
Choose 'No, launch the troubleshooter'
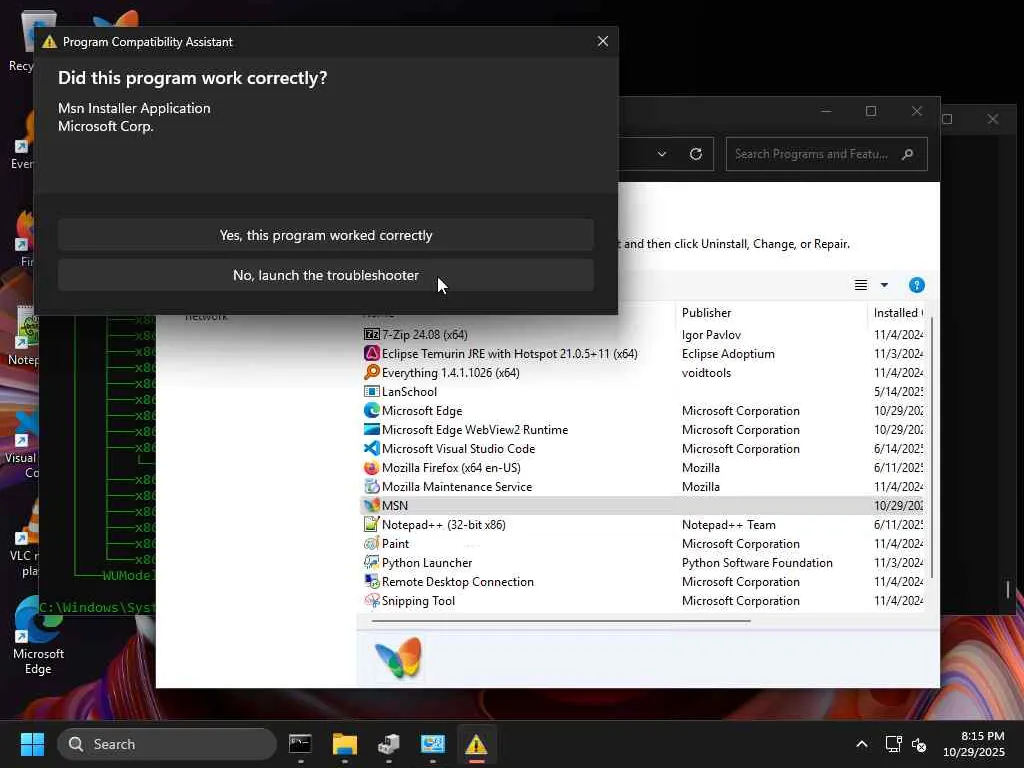[325, 276]
